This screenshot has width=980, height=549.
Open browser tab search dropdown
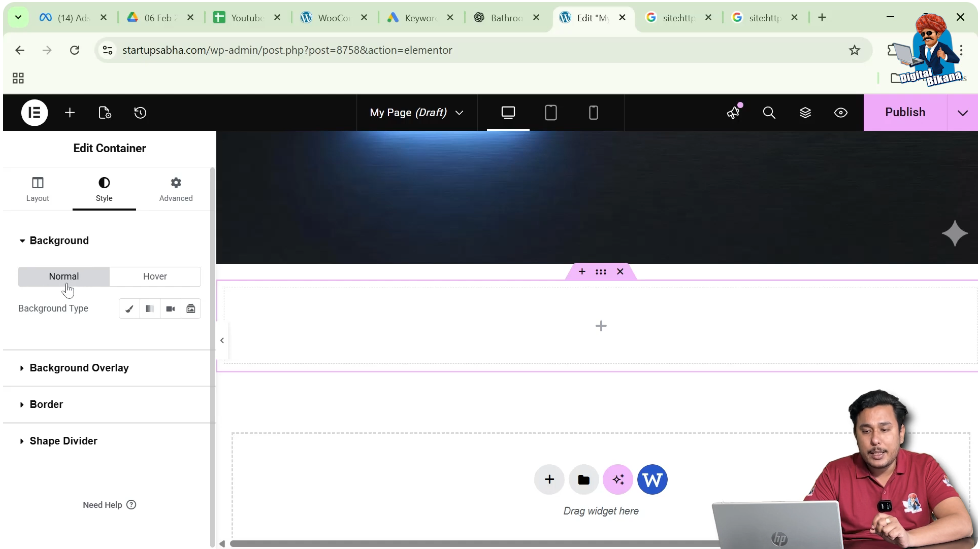coord(18,18)
